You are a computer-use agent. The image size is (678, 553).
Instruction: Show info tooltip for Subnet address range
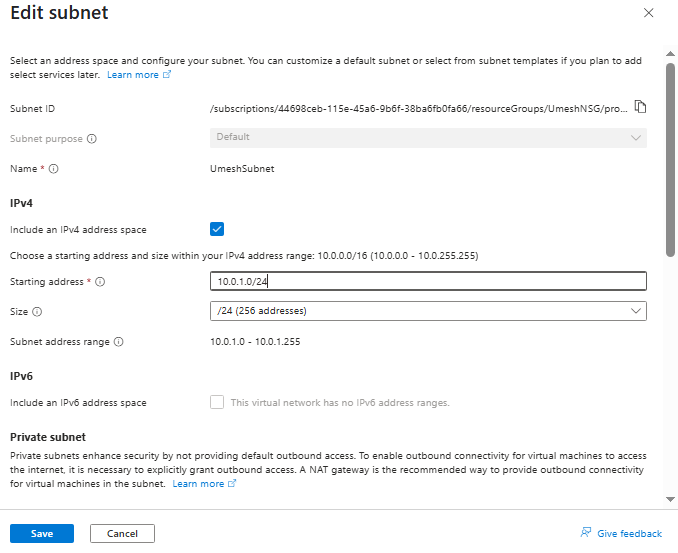pyautogui.click(x=118, y=342)
